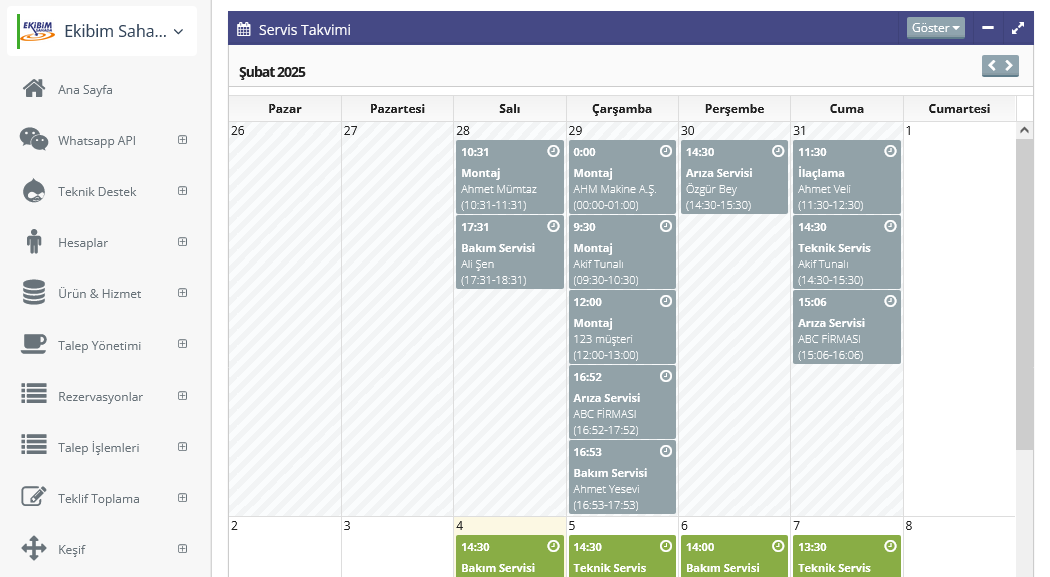The image size is (1050, 577).
Task: Click the Hesaplar person icon
Action: click(34, 242)
